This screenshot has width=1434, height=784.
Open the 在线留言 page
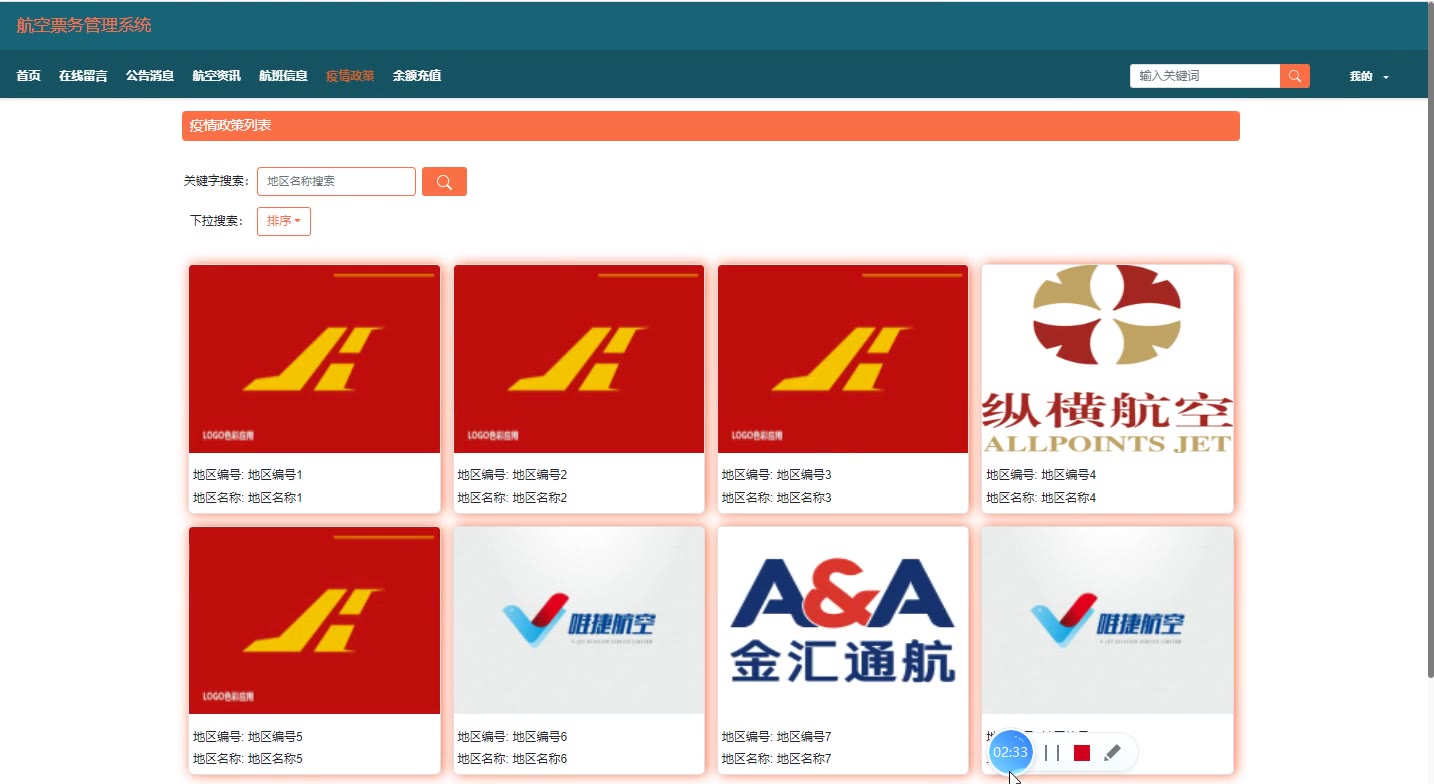[83, 76]
